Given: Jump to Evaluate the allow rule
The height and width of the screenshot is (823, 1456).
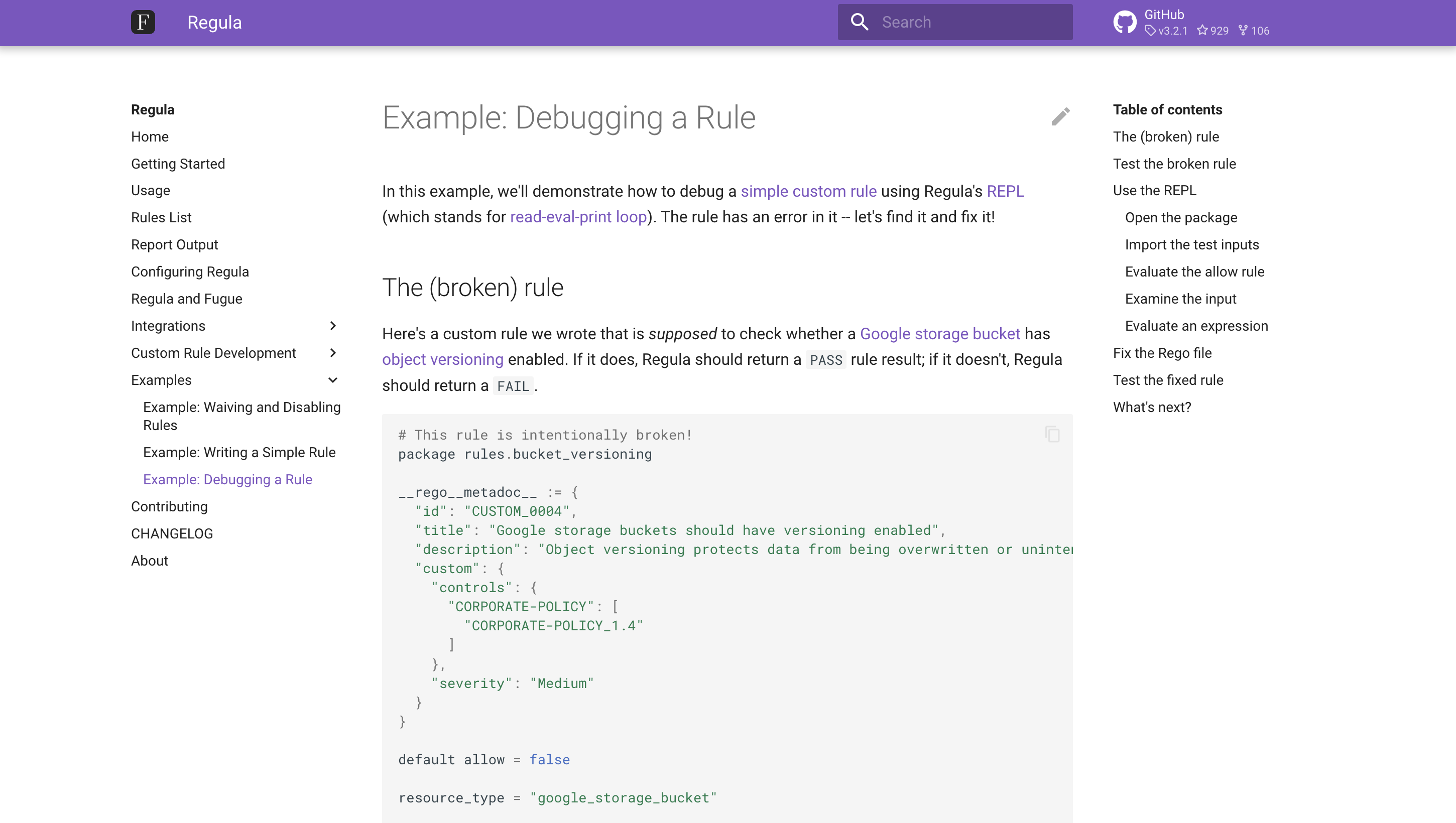Looking at the screenshot, I should coord(1195,272).
